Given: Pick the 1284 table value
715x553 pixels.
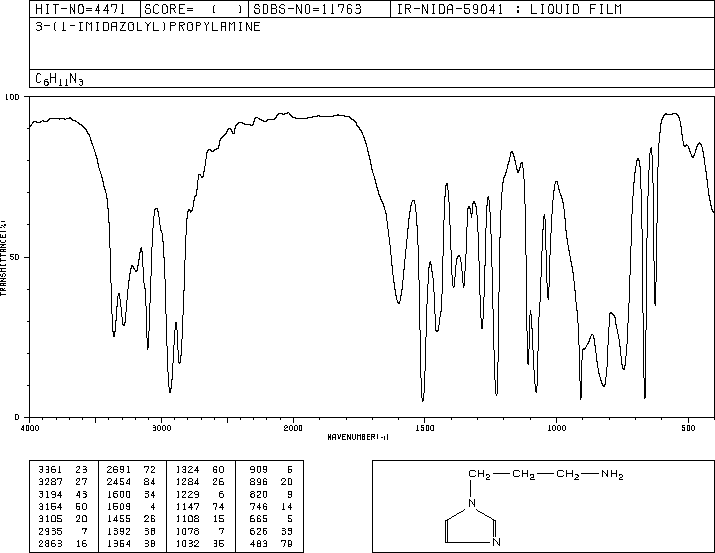Looking at the screenshot, I should 187,482.
